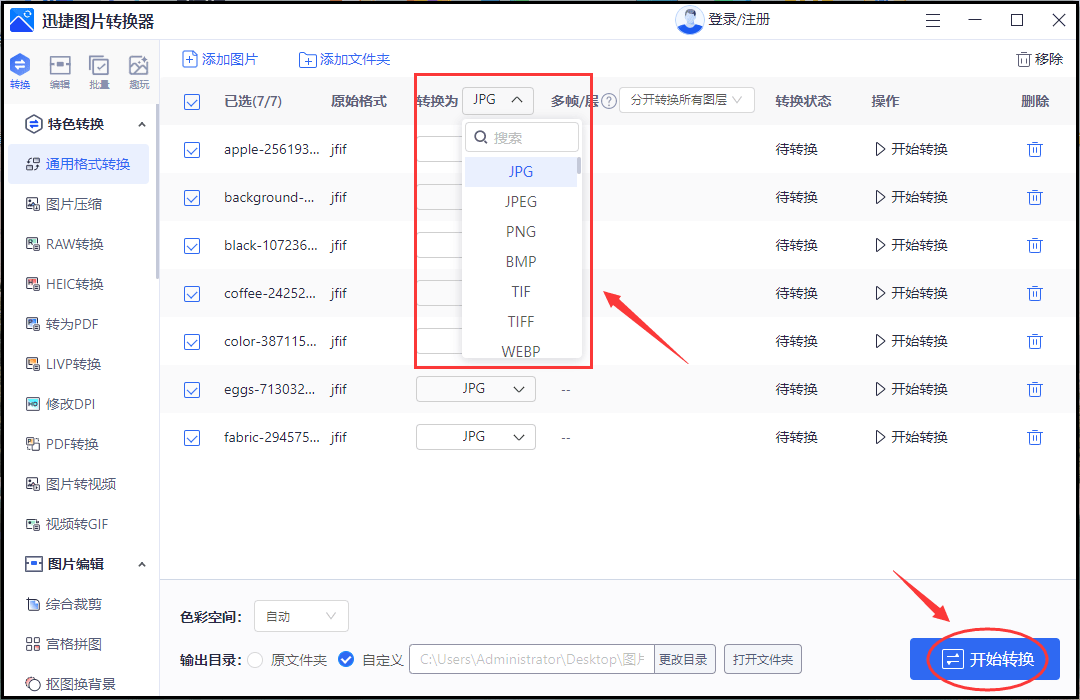Click the format list scrollbar
This screenshot has width=1080, height=700.
coord(579,166)
